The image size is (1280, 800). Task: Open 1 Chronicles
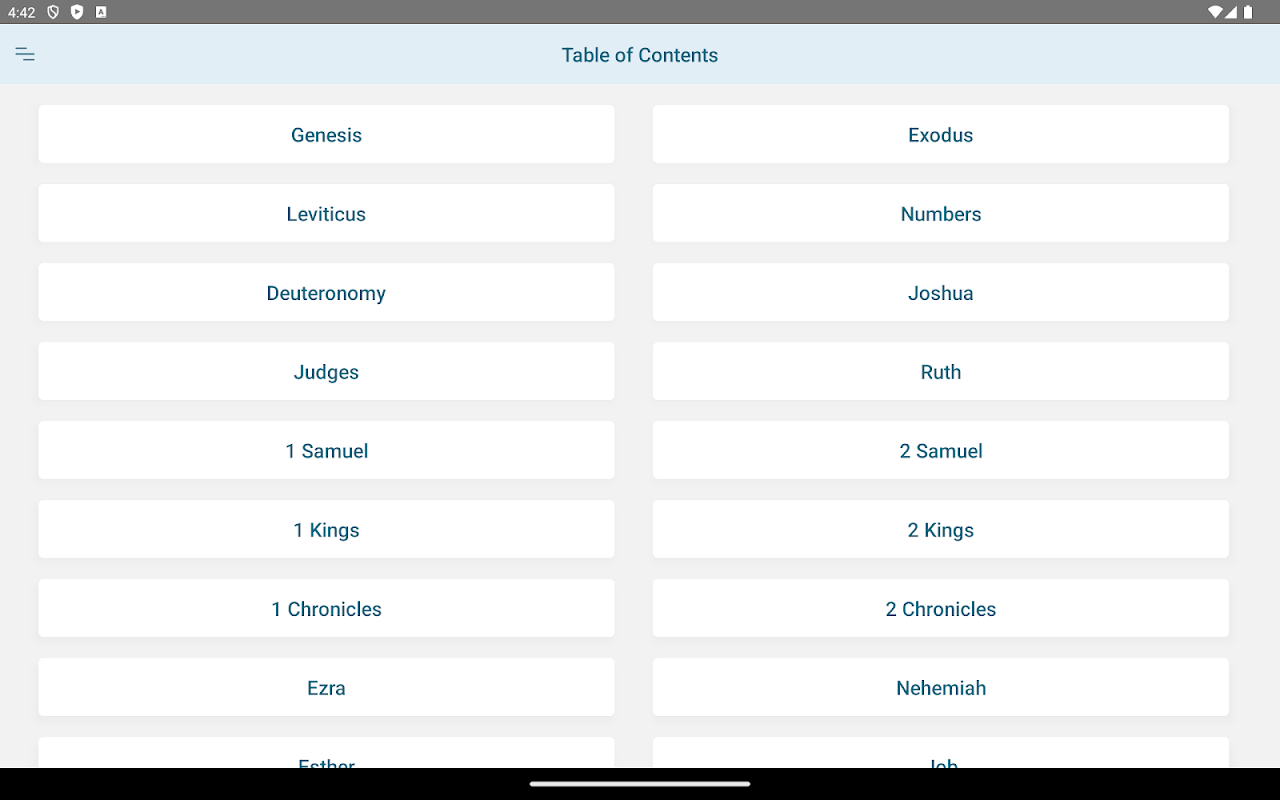(326, 608)
